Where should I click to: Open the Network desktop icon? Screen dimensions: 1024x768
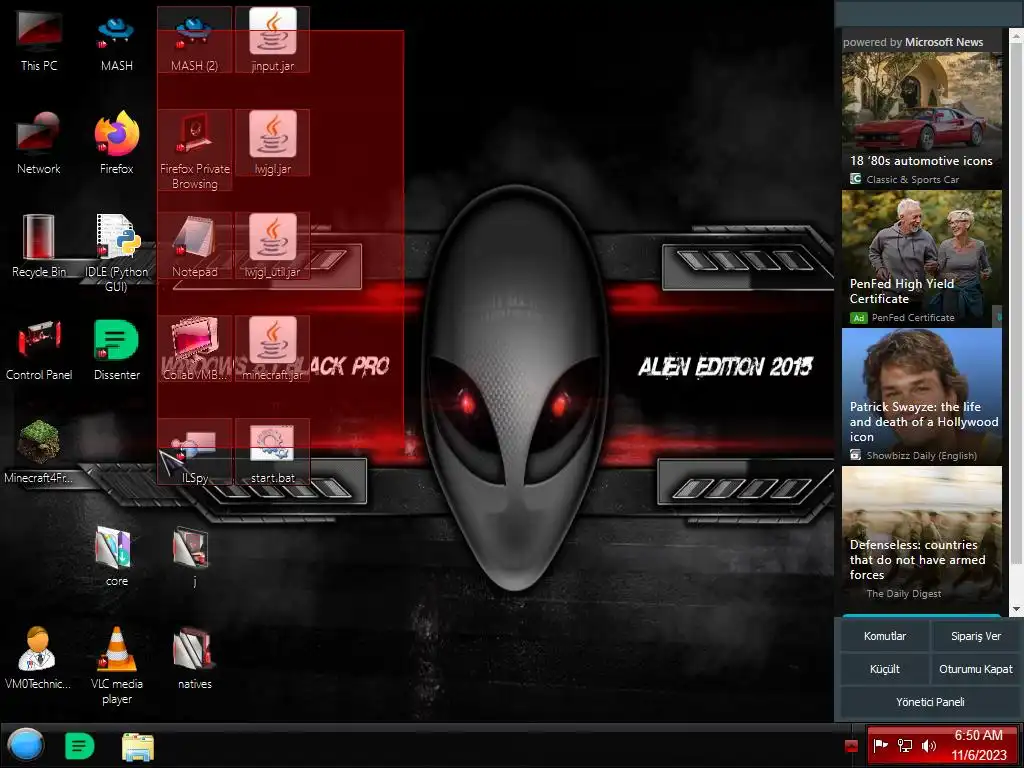39,143
